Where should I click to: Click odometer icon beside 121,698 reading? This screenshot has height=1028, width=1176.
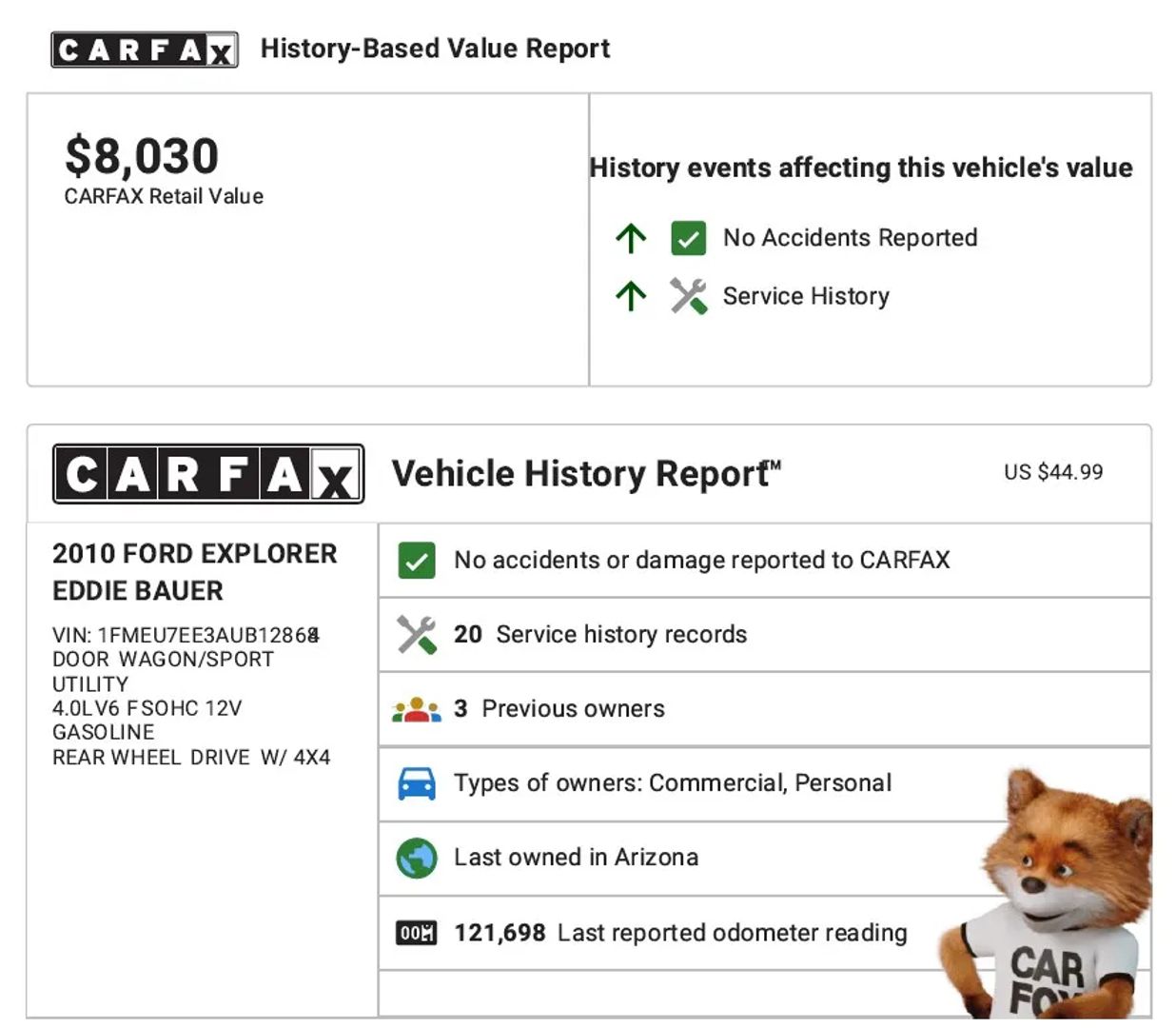(416, 933)
